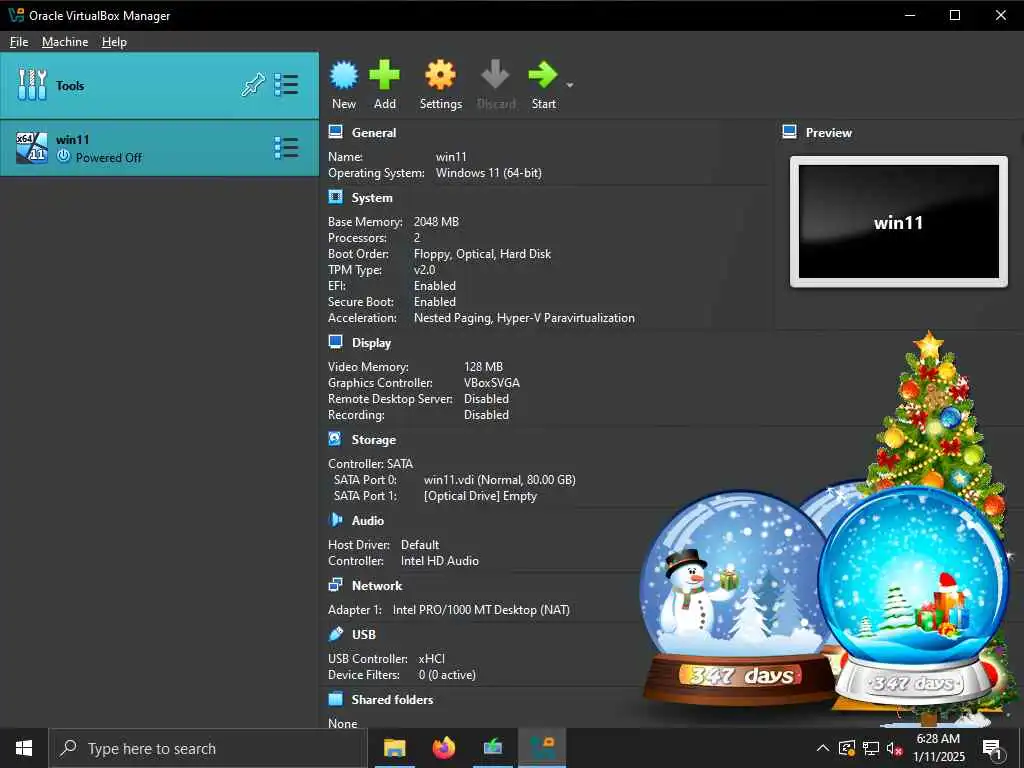Viewport: 1024px width, 768px height.
Task: Click the Windows Start button
Action: click(24, 748)
